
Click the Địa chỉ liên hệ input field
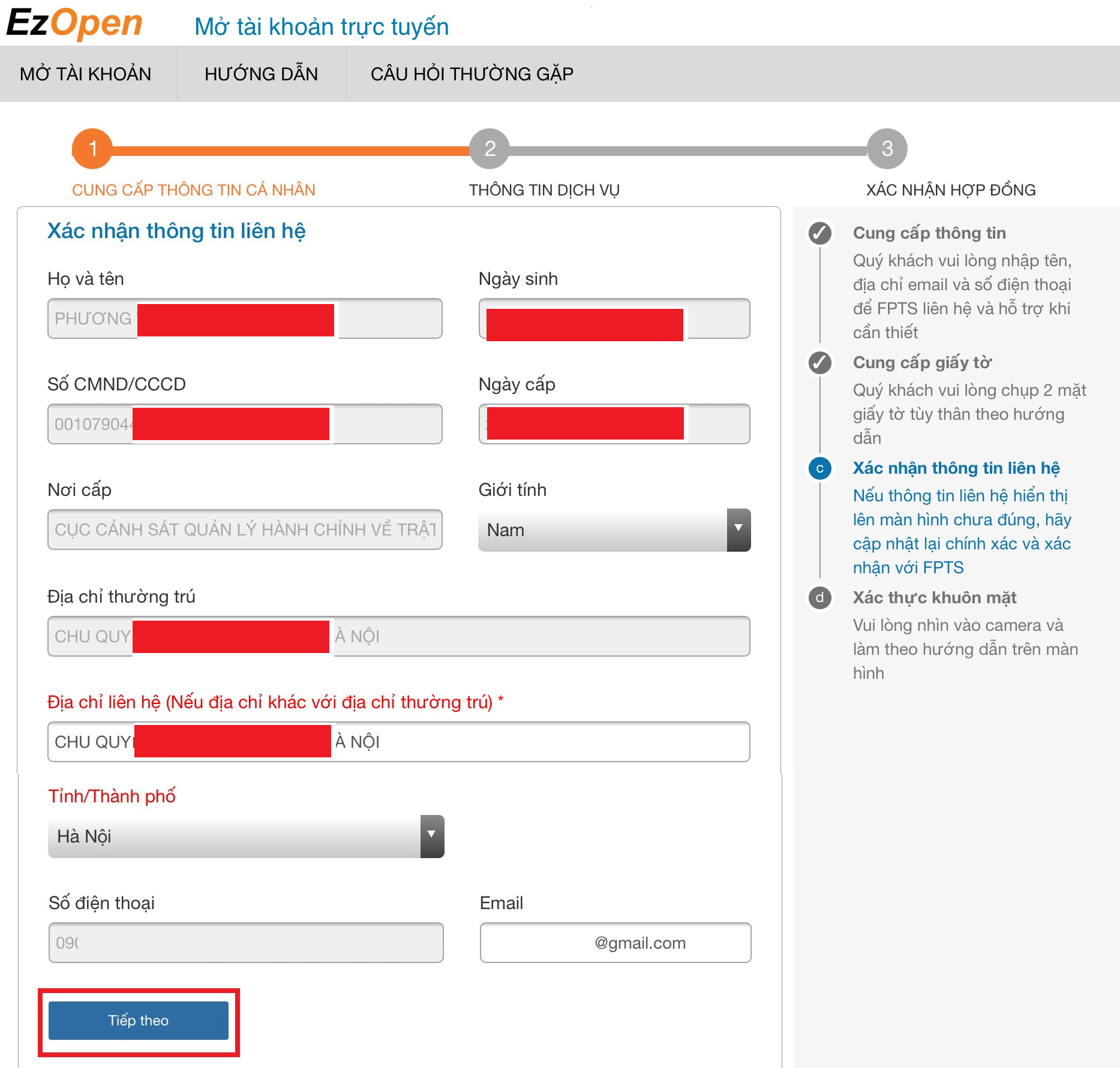[x=399, y=742]
